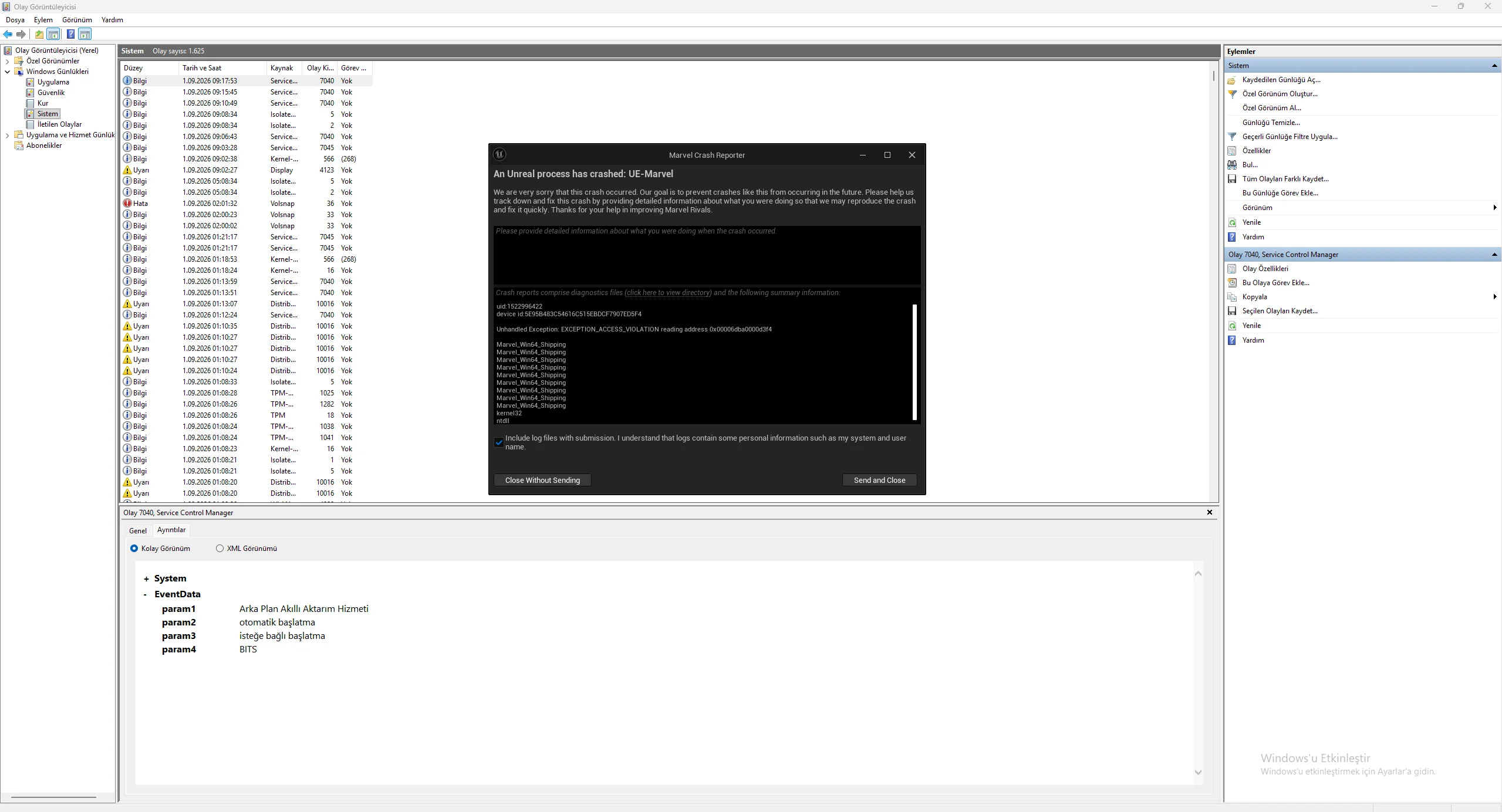Select the Hata Volsnap error event row
This screenshot has width=1502, height=812.
247,204
